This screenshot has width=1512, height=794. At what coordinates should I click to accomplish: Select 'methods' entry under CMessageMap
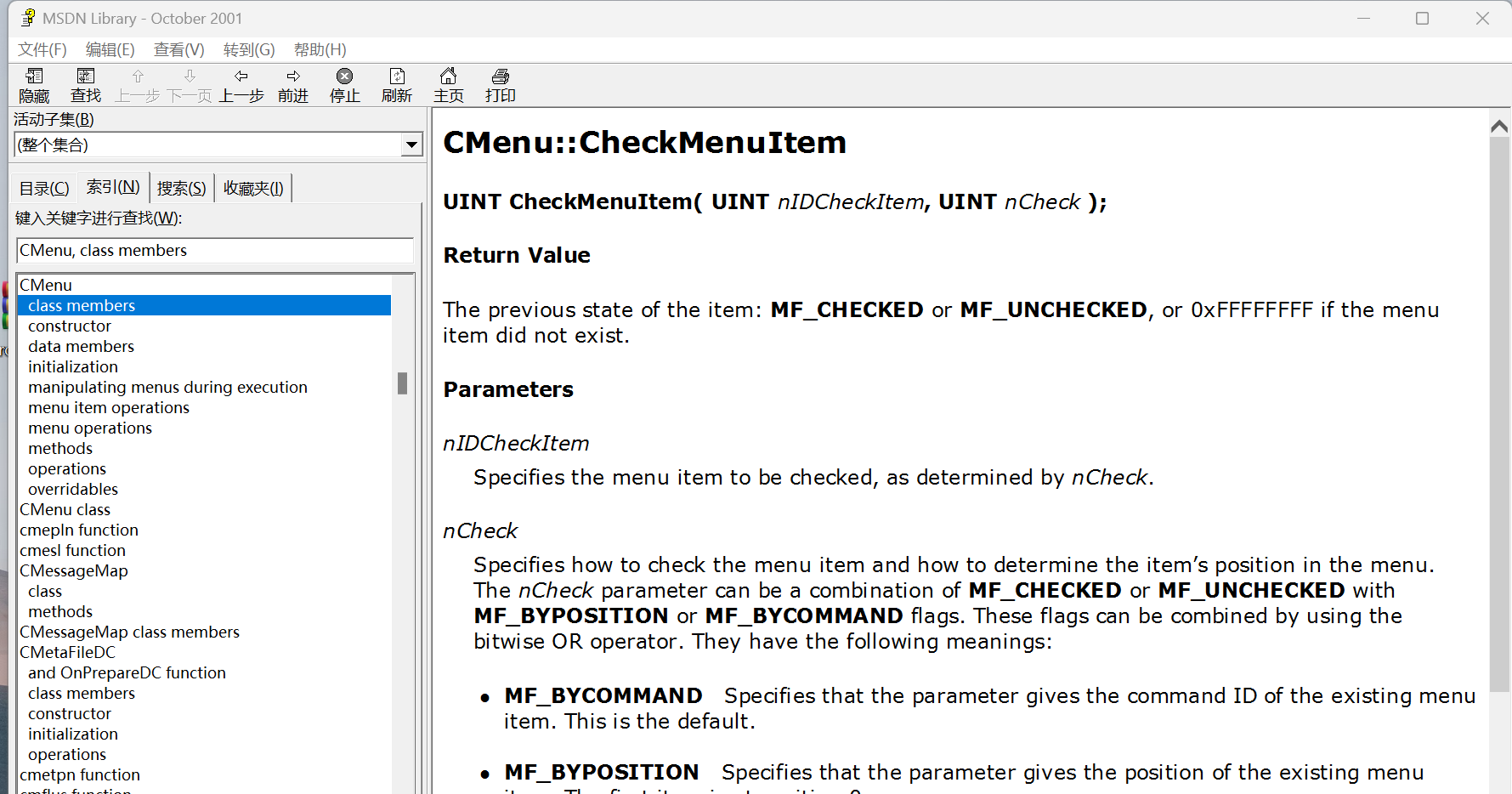pos(60,611)
